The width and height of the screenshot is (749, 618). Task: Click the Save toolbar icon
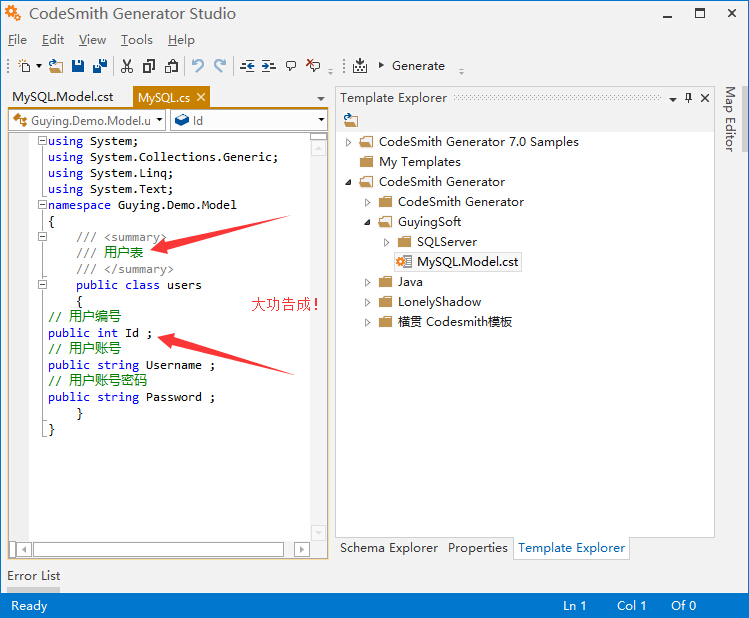[x=77, y=66]
